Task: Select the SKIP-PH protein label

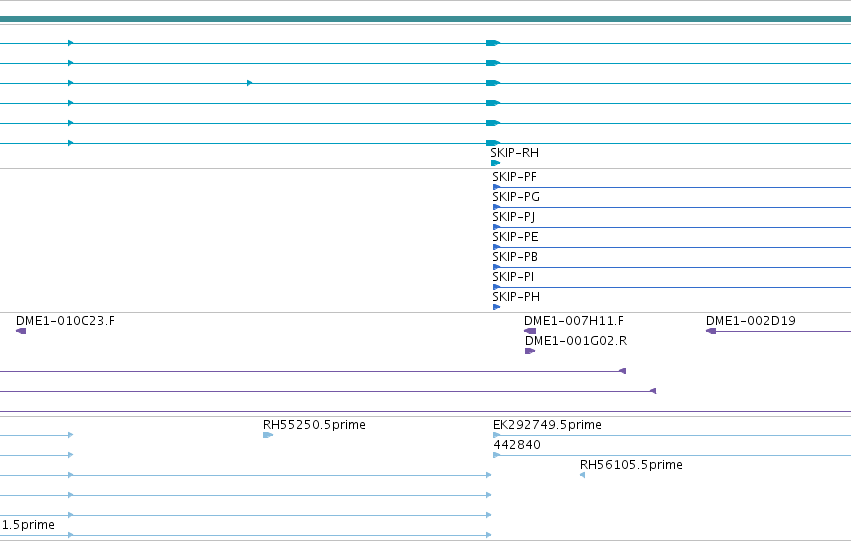Action: [x=516, y=297]
